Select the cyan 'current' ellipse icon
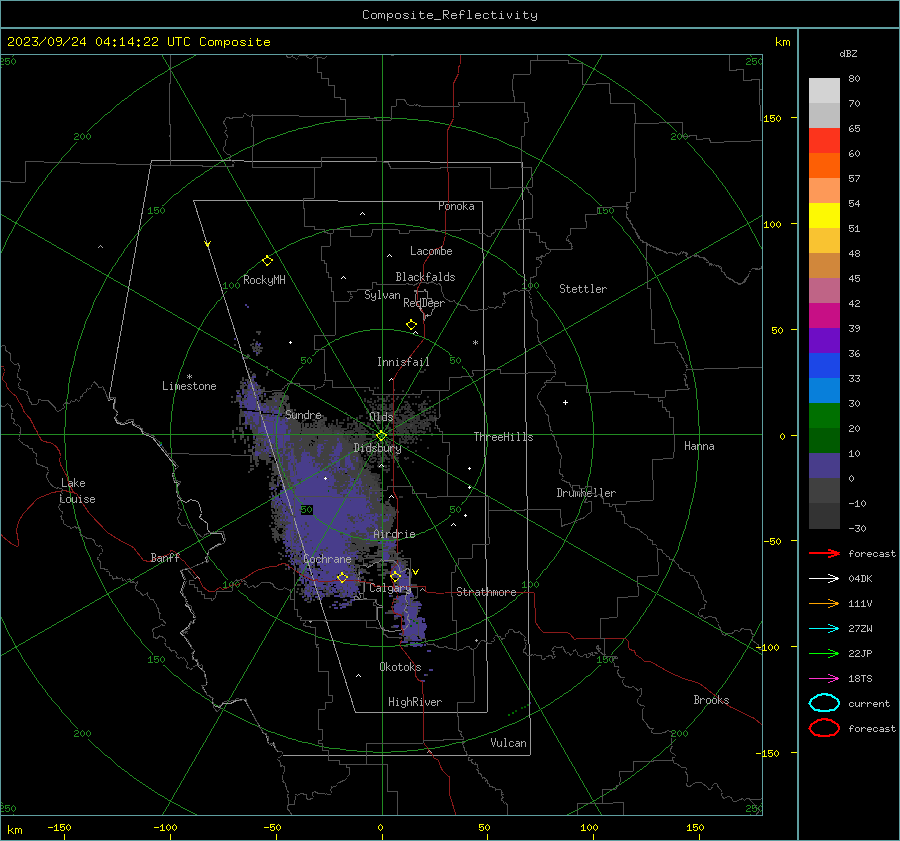This screenshot has height=841, width=900. point(824,703)
